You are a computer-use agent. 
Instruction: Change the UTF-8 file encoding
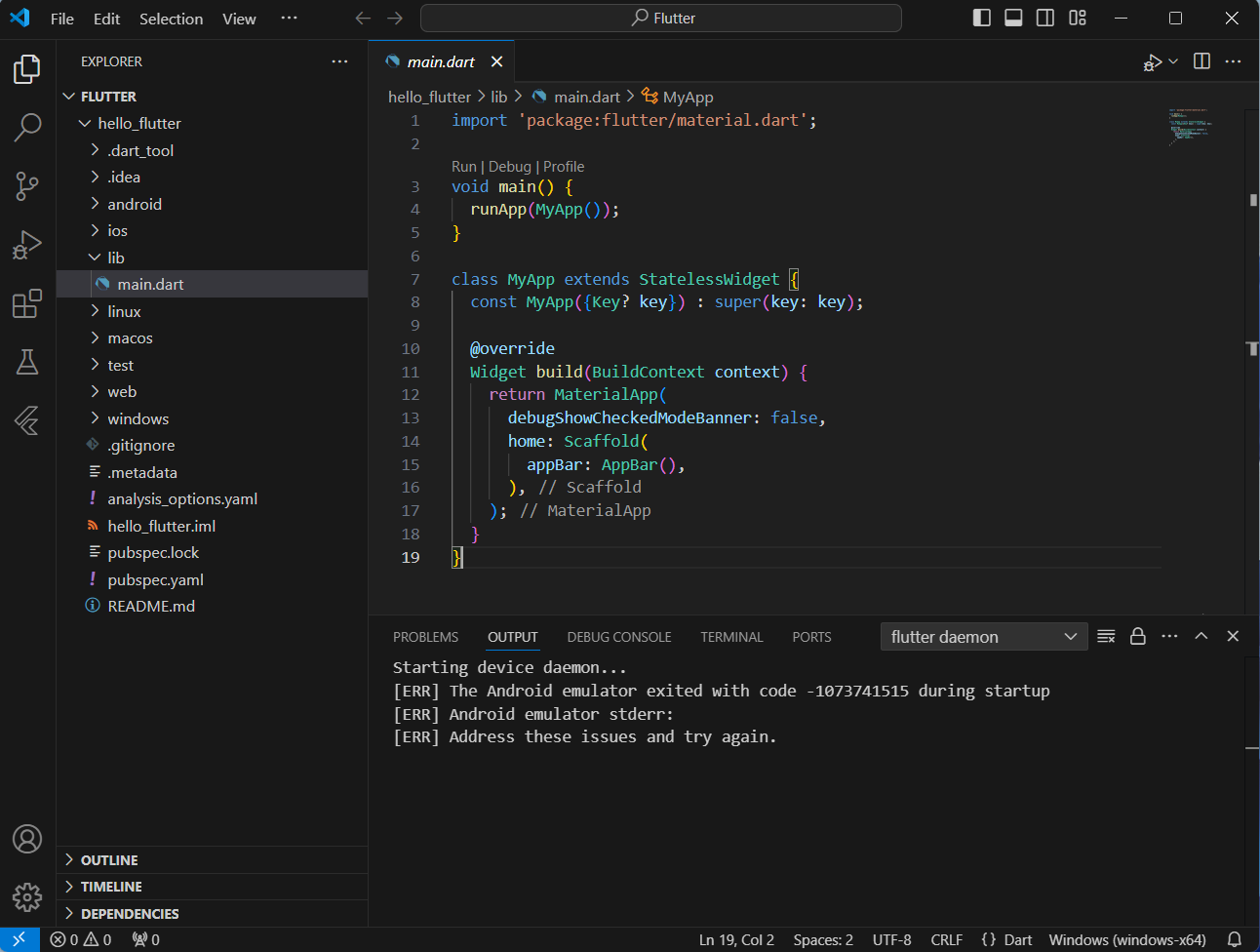coord(892,939)
